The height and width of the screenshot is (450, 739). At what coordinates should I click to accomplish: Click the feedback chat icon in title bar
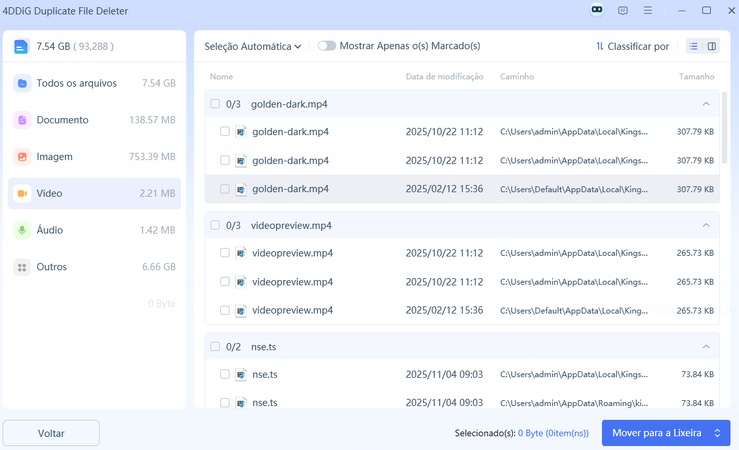[x=623, y=10]
